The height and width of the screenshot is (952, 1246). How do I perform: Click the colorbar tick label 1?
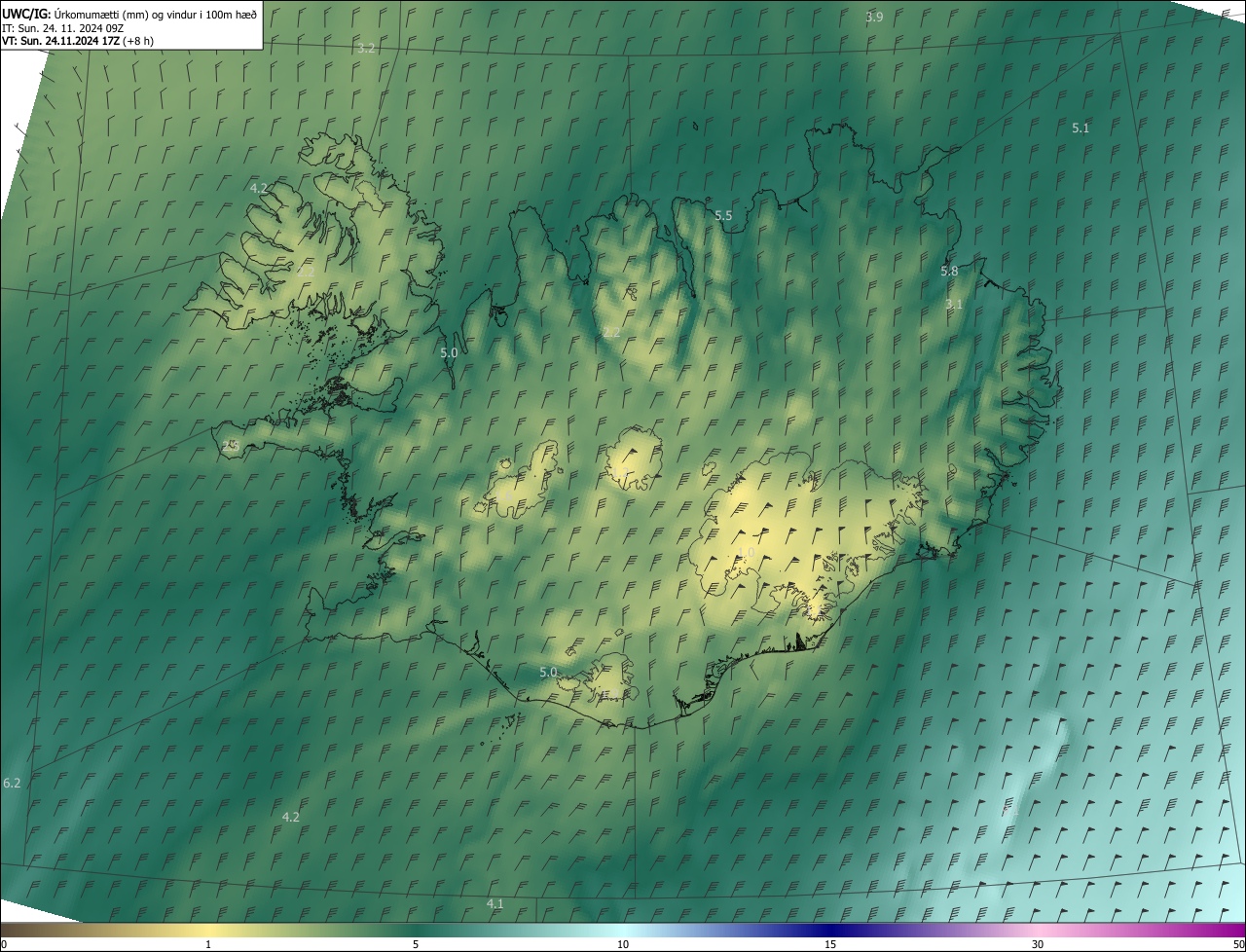click(x=208, y=944)
